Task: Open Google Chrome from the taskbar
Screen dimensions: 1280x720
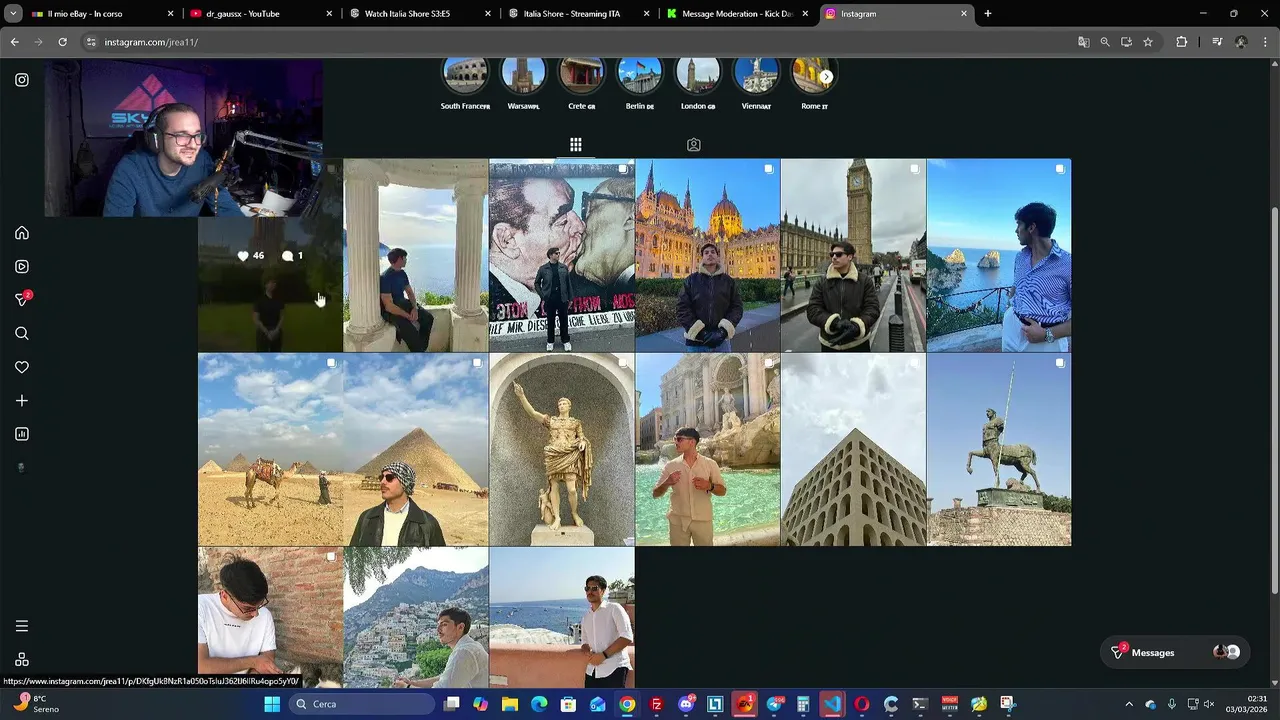Action: (627, 704)
